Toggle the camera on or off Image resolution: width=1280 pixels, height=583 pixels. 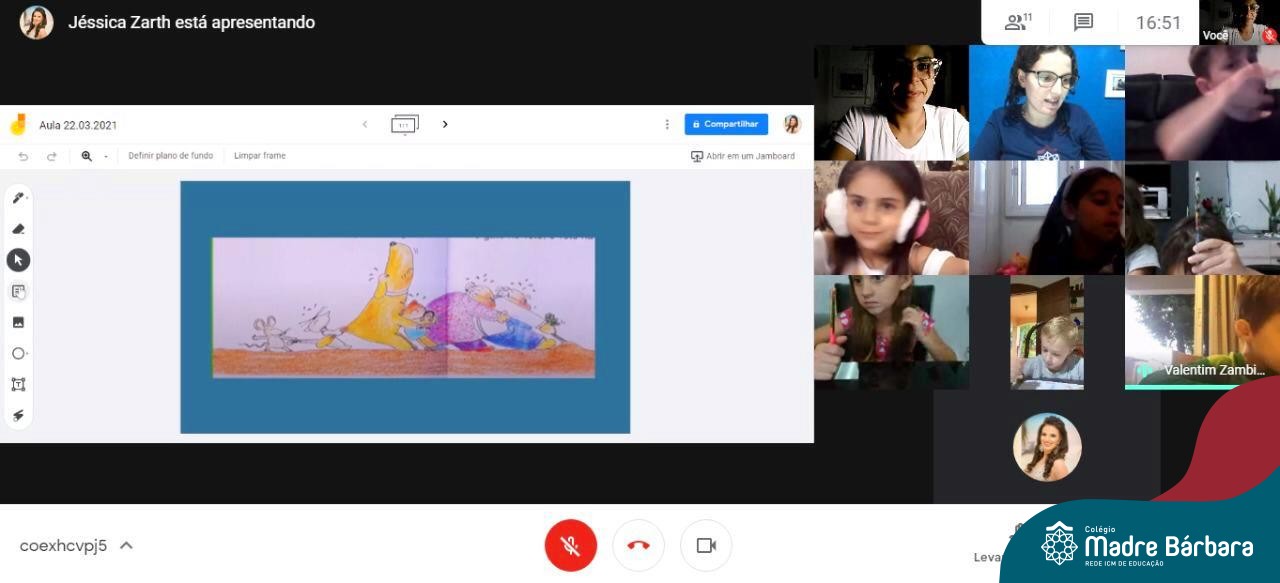coord(706,545)
